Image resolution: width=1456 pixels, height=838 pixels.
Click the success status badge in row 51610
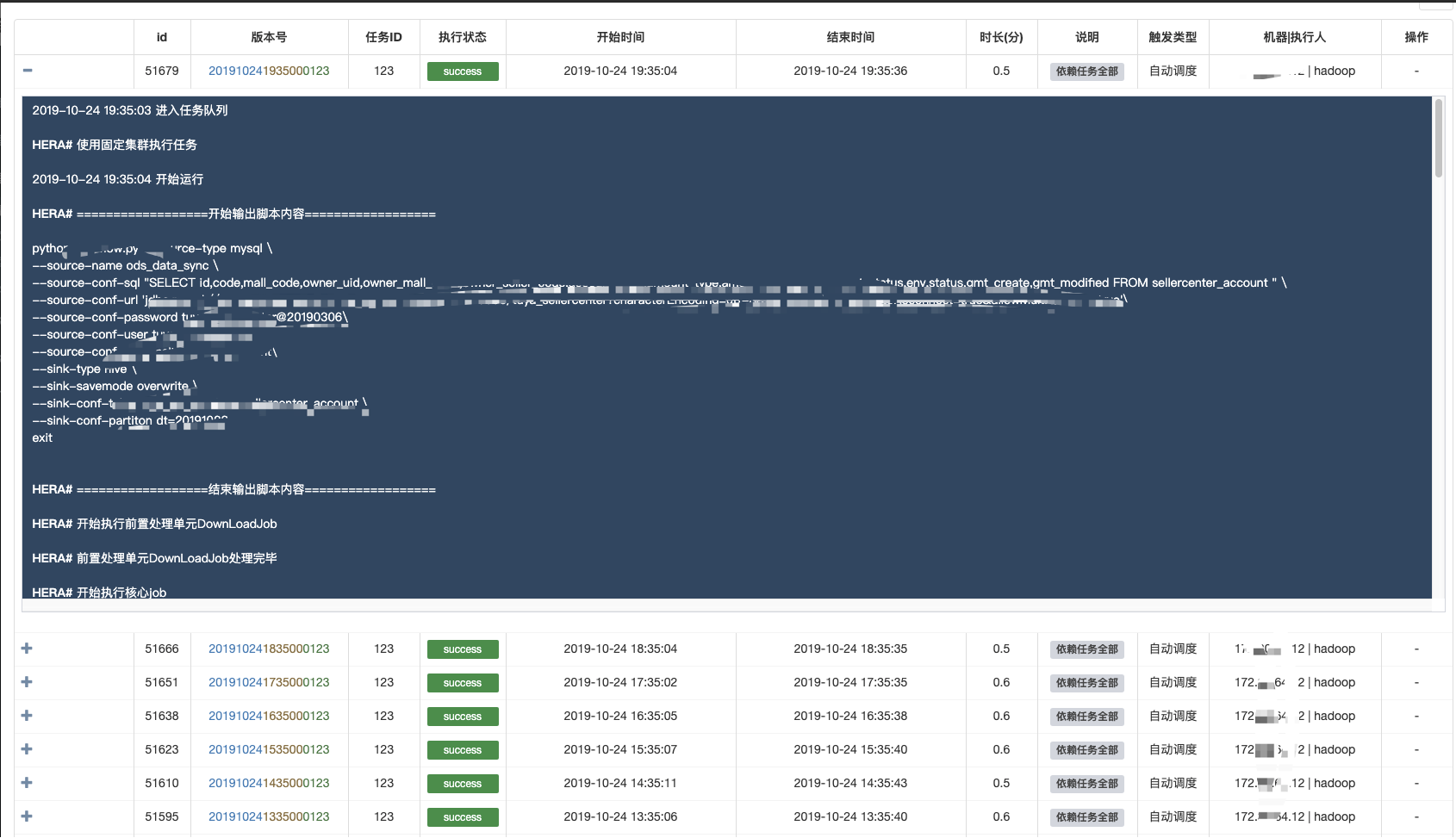[463, 784]
